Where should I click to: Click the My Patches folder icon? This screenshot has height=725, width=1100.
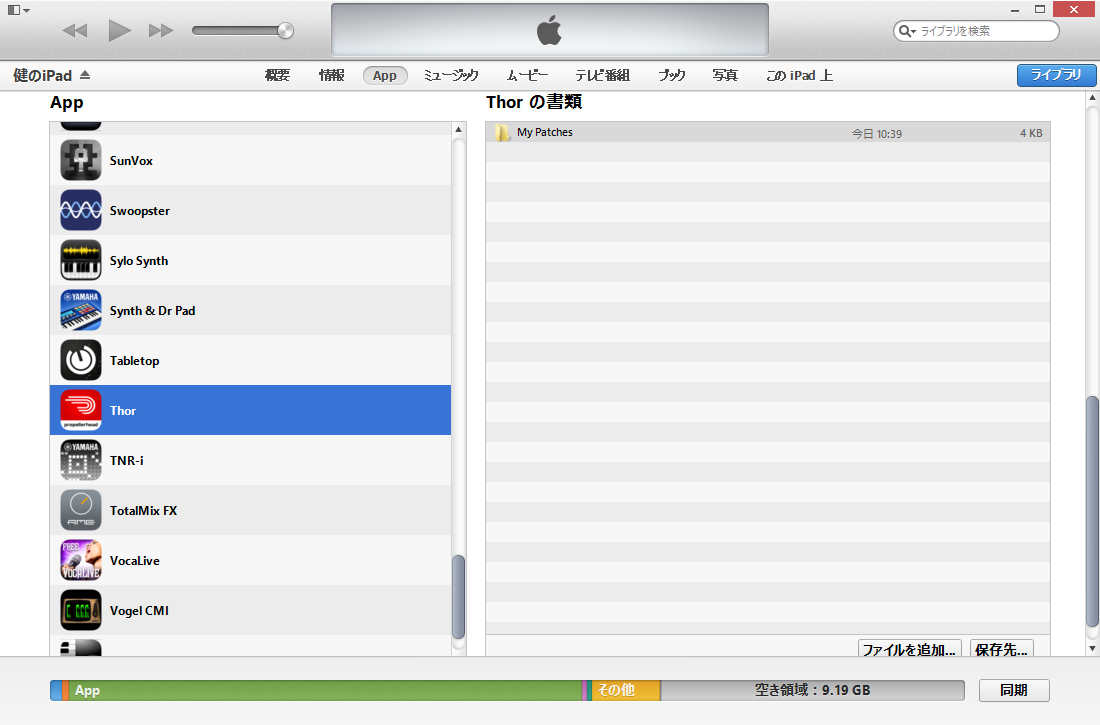click(502, 133)
